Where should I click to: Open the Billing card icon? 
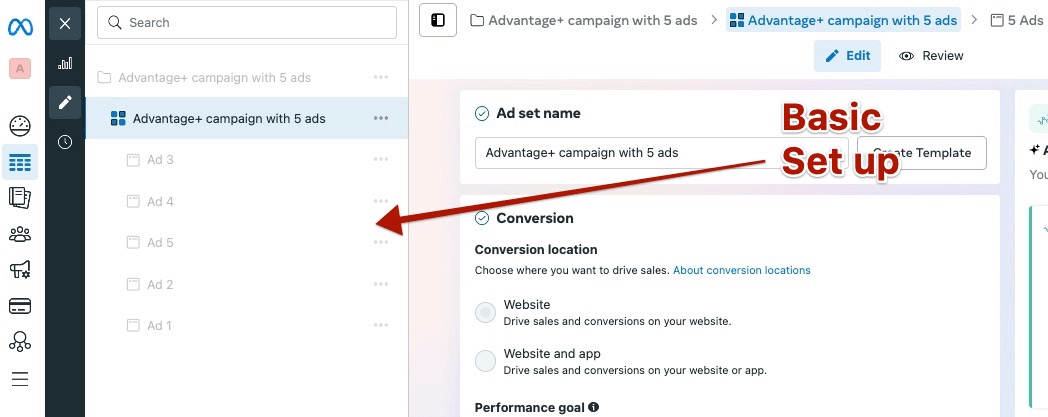click(x=20, y=306)
